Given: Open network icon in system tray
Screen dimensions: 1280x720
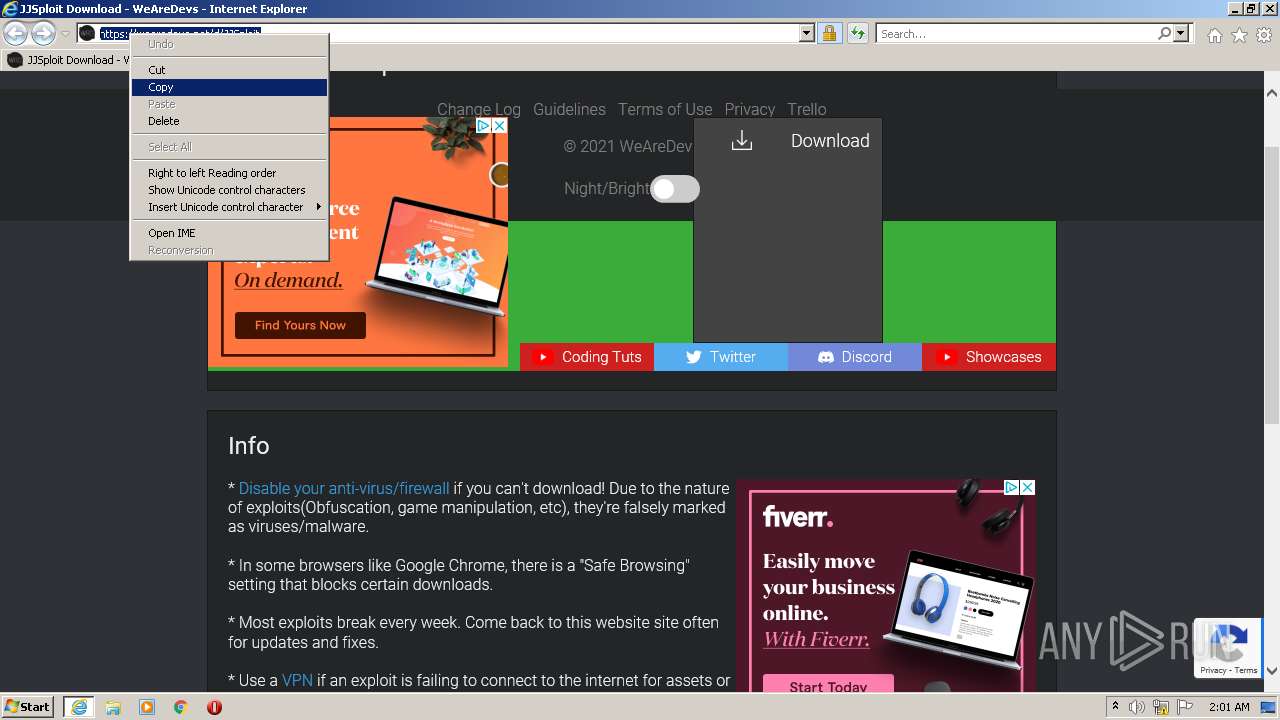Looking at the screenshot, I should (x=1159, y=707).
